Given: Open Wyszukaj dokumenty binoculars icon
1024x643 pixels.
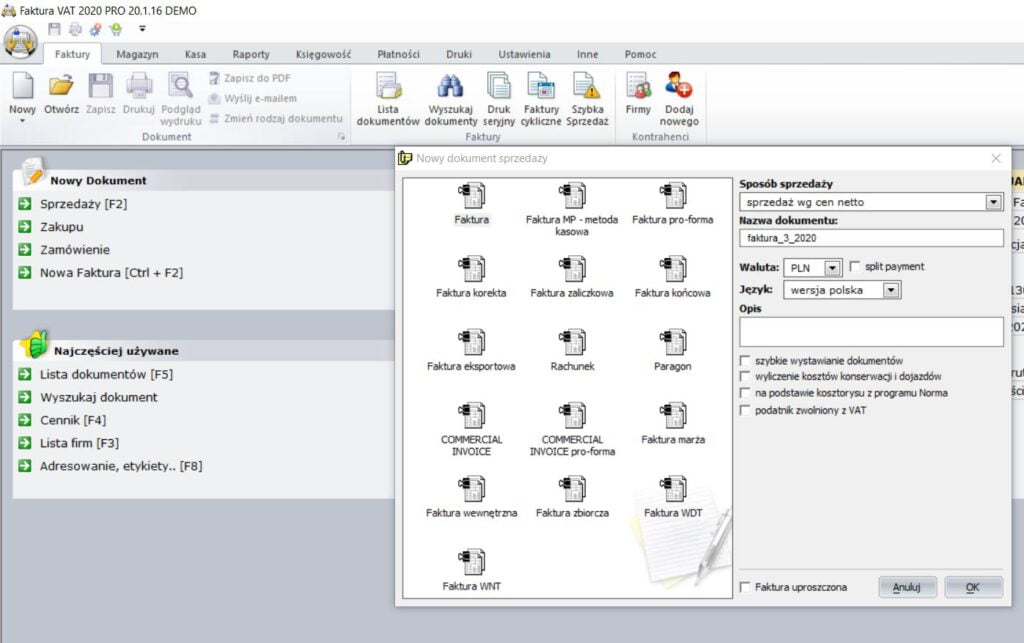Looking at the screenshot, I should pos(451,88).
